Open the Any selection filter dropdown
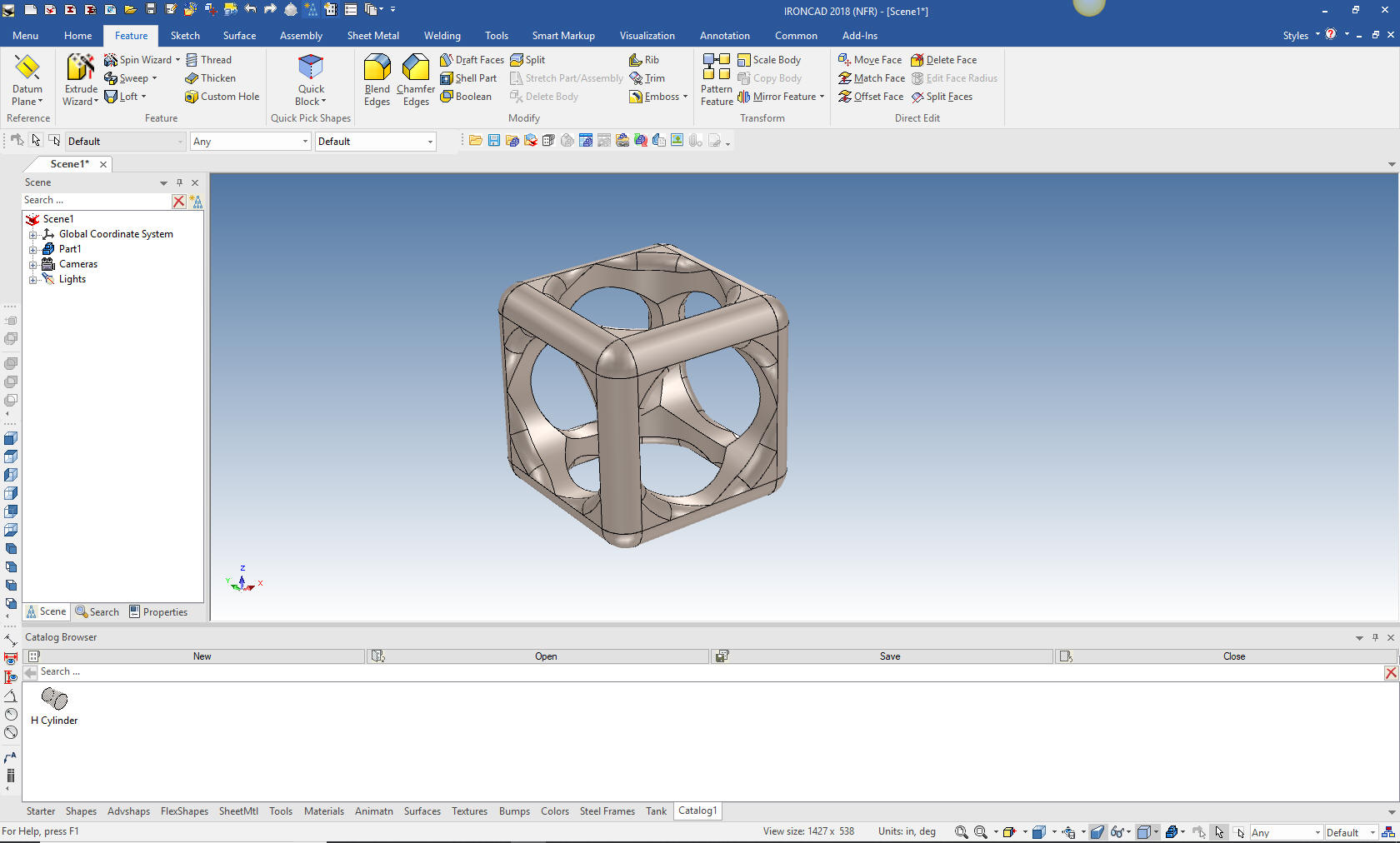 (x=250, y=142)
